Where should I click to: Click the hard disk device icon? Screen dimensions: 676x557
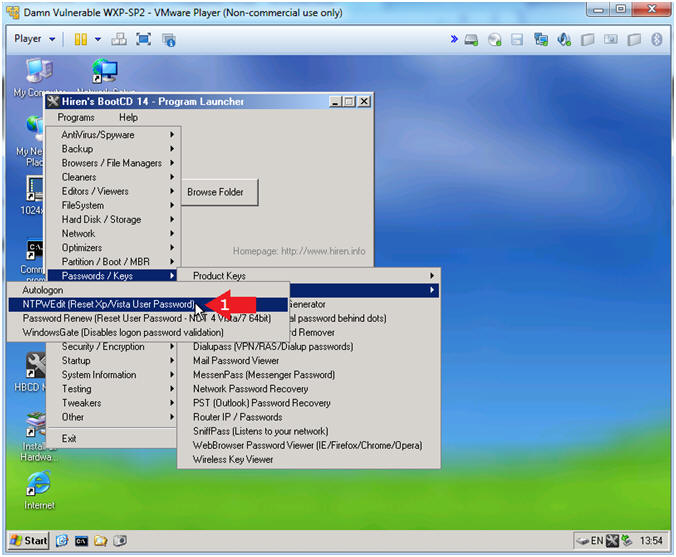pos(471,40)
